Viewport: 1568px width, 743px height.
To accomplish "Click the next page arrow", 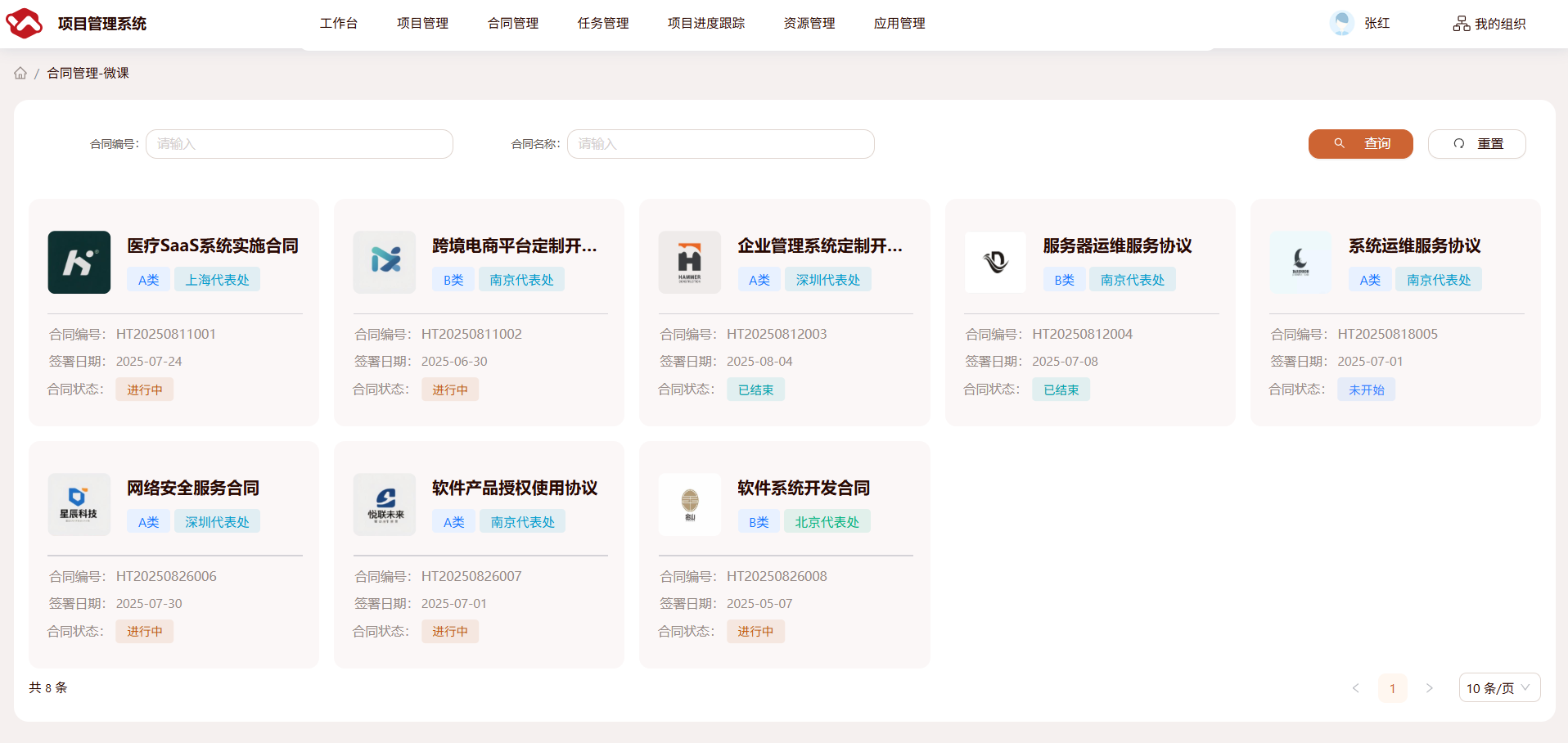I will point(1429,688).
